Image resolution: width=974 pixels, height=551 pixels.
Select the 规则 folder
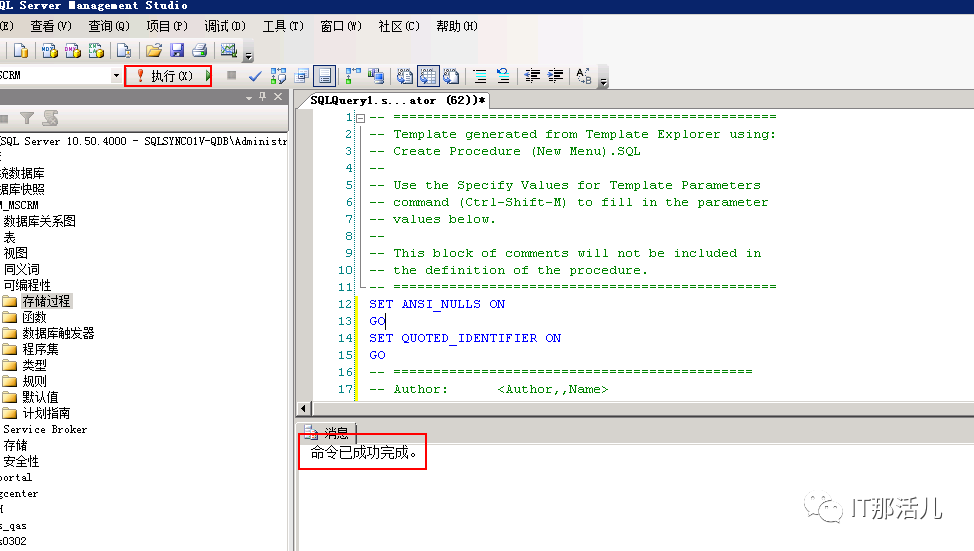tap(34, 381)
